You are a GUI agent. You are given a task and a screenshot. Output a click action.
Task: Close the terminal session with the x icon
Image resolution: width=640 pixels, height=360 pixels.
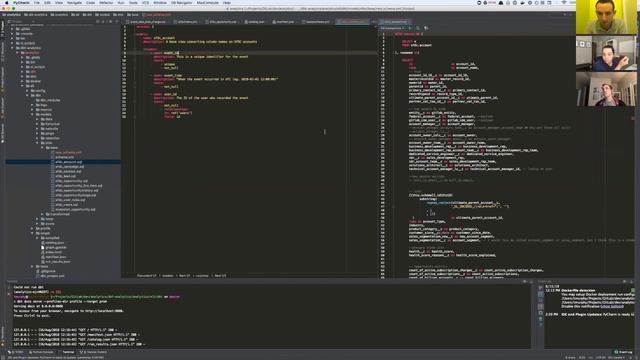[x=9, y=293]
